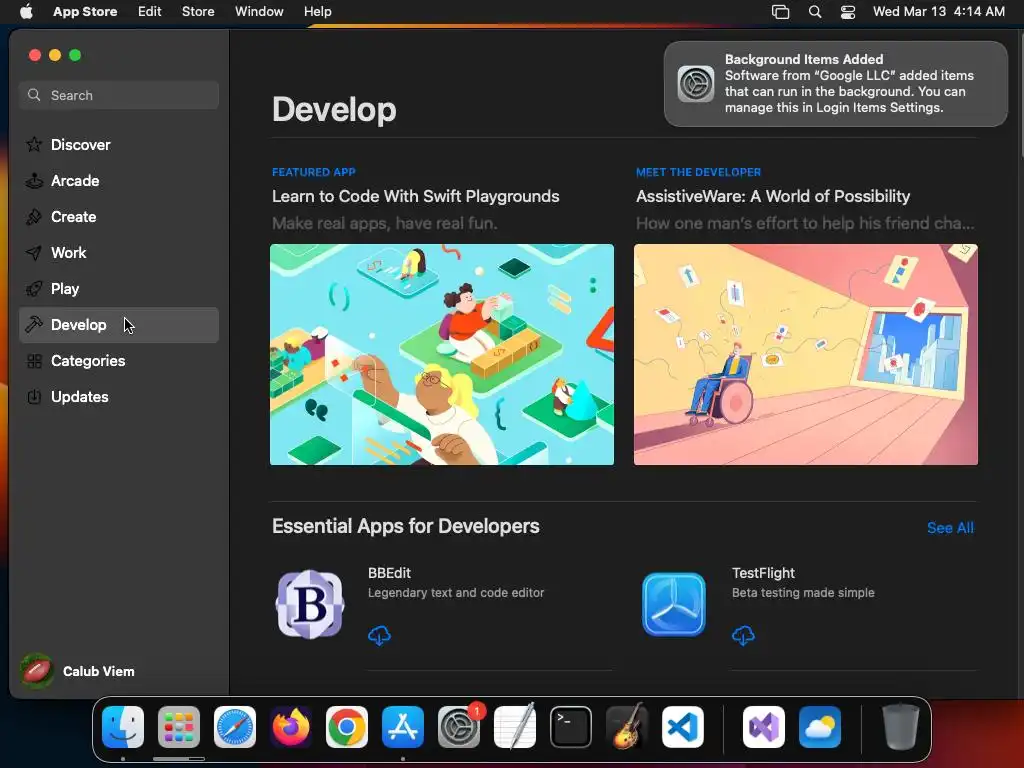1024x768 pixels.
Task: Open the Arcade section in sidebar
Action: [119, 181]
